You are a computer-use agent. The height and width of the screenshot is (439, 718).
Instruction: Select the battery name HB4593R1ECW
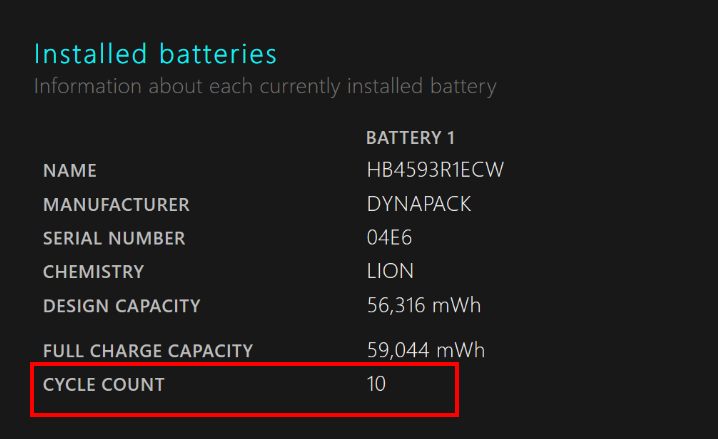435,170
